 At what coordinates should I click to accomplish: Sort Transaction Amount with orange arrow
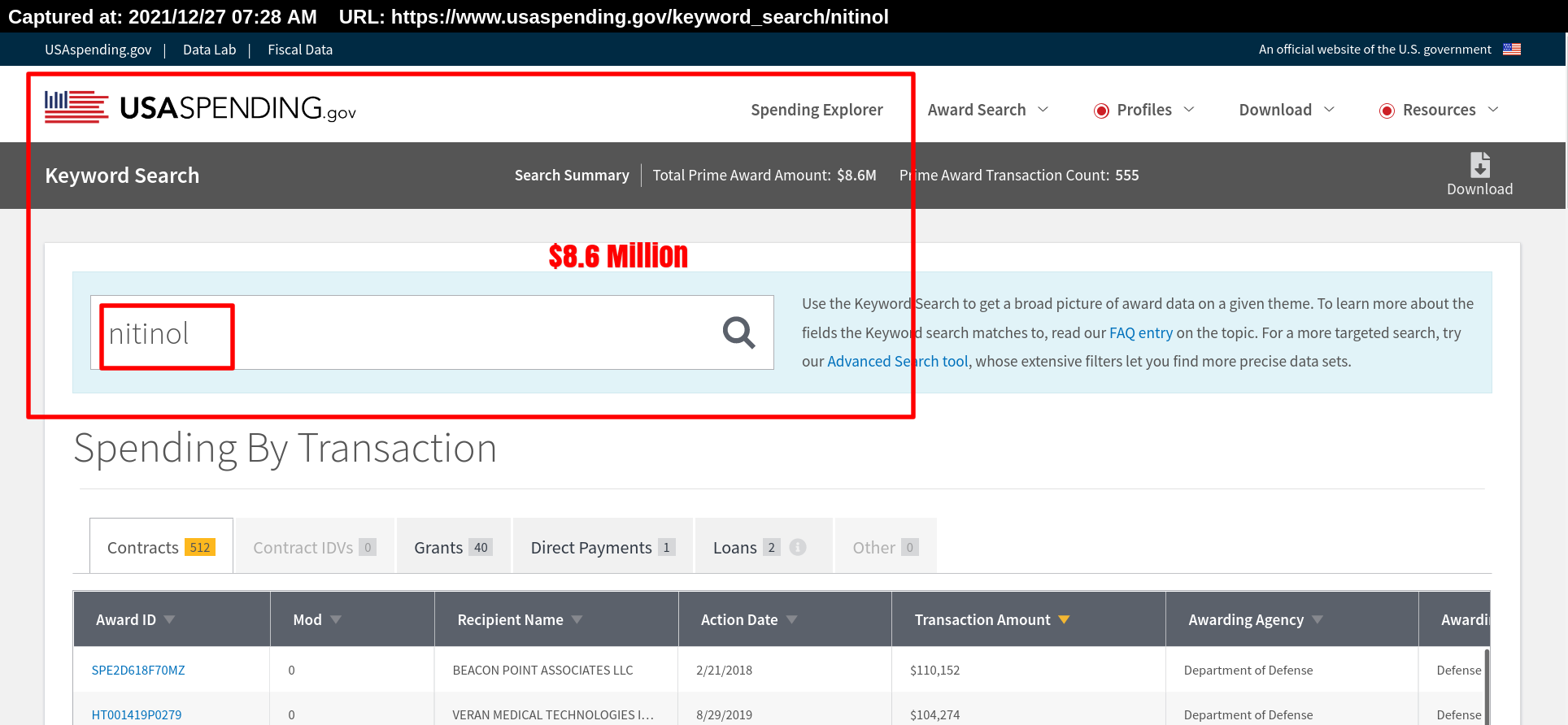pos(1064,620)
